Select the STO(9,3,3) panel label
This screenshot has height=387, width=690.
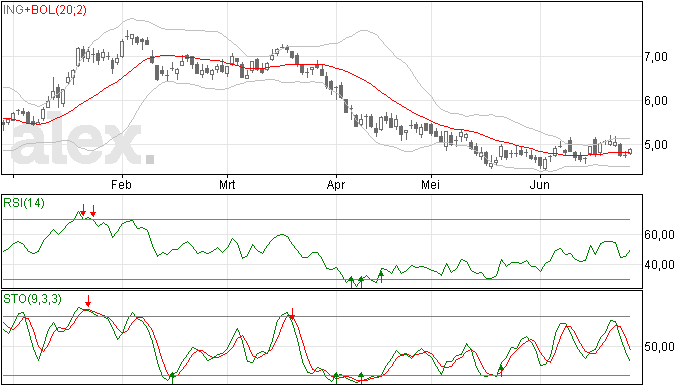pyautogui.click(x=32, y=299)
